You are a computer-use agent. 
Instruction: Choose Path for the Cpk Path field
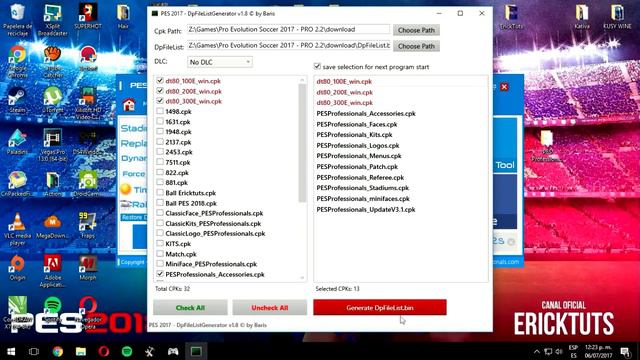tap(416, 30)
